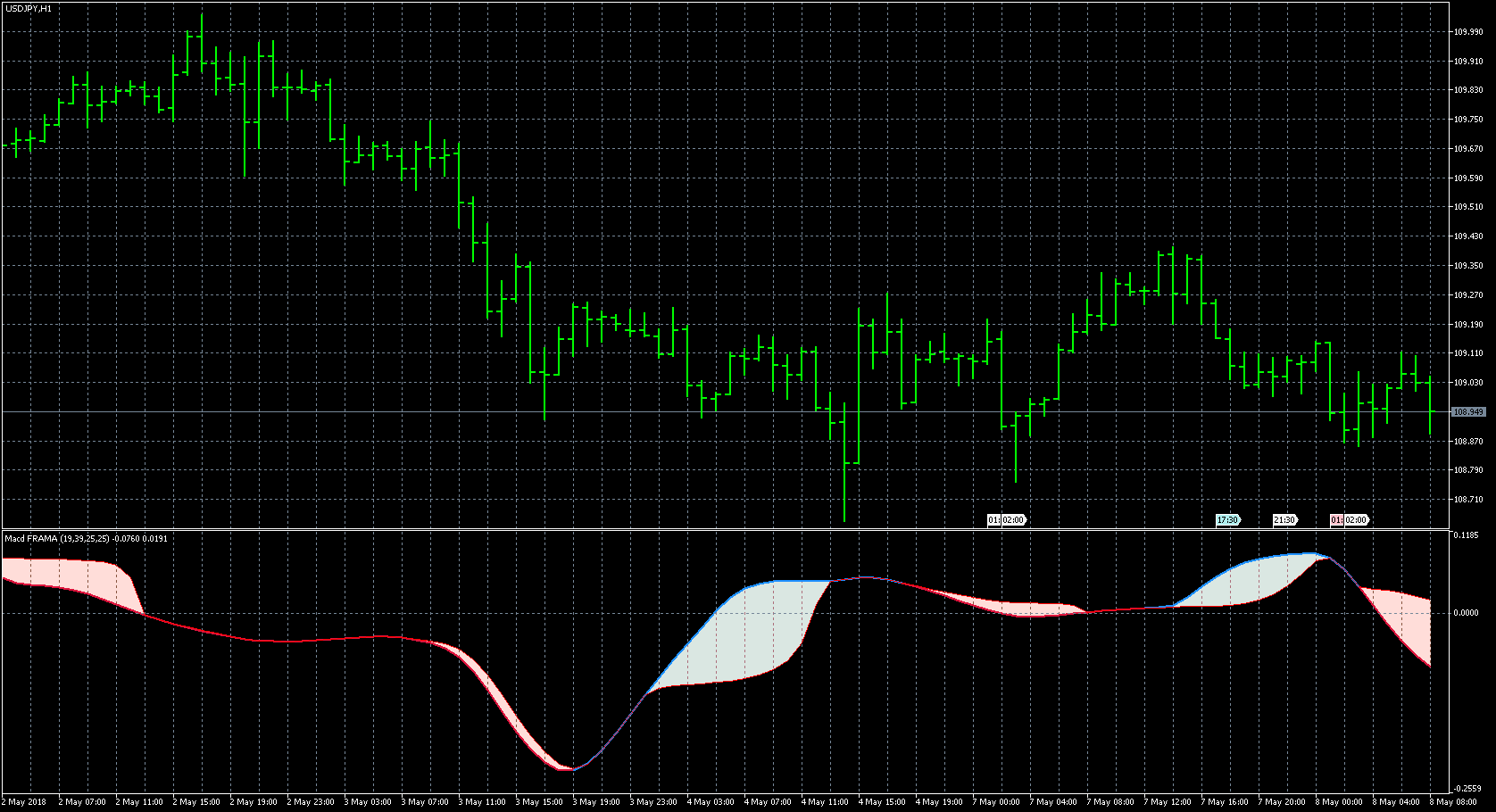Click the cyan 17:30 event marker
1496x812 pixels.
[1228, 519]
